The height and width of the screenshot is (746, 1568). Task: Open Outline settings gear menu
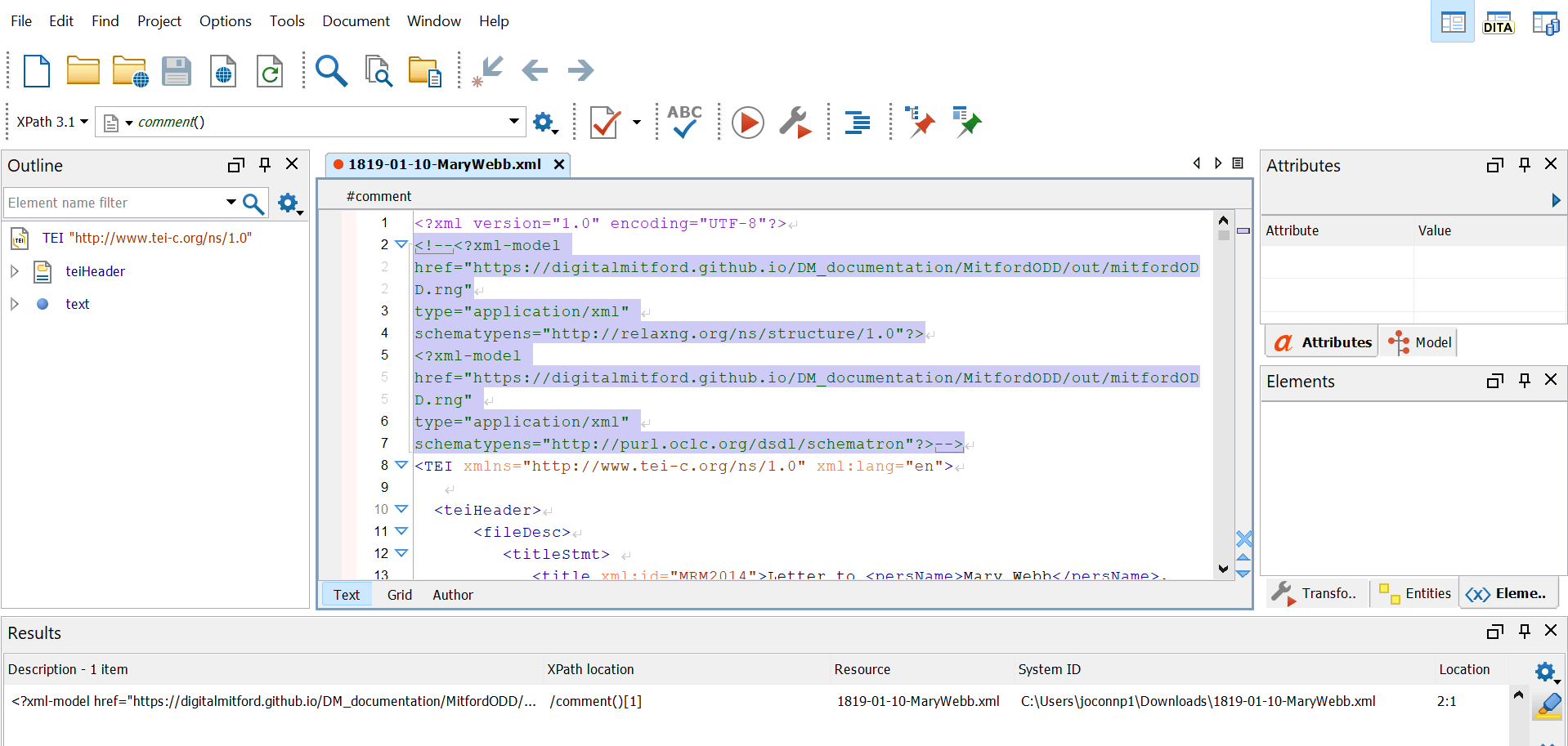(290, 203)
